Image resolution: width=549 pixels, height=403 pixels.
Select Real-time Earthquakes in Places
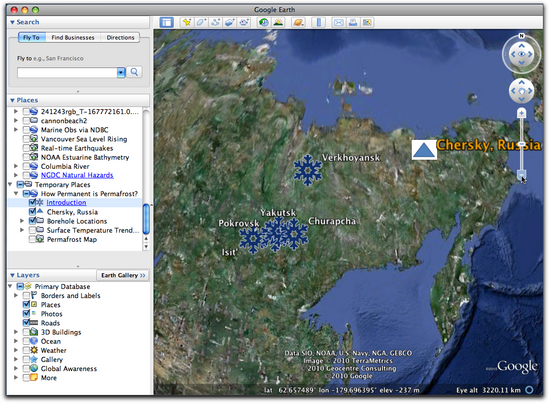tap(77, 148)
